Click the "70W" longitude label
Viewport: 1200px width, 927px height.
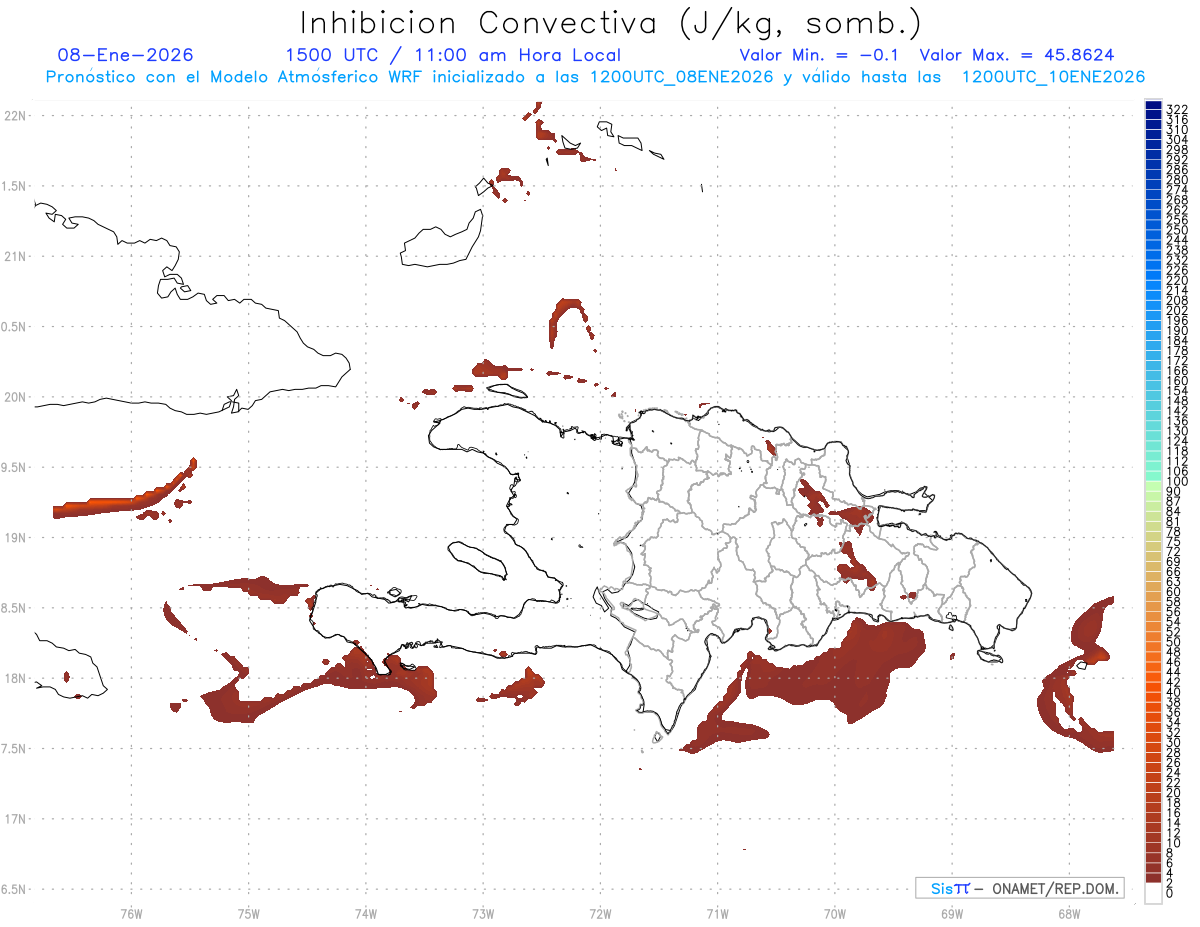click(835, 913)
